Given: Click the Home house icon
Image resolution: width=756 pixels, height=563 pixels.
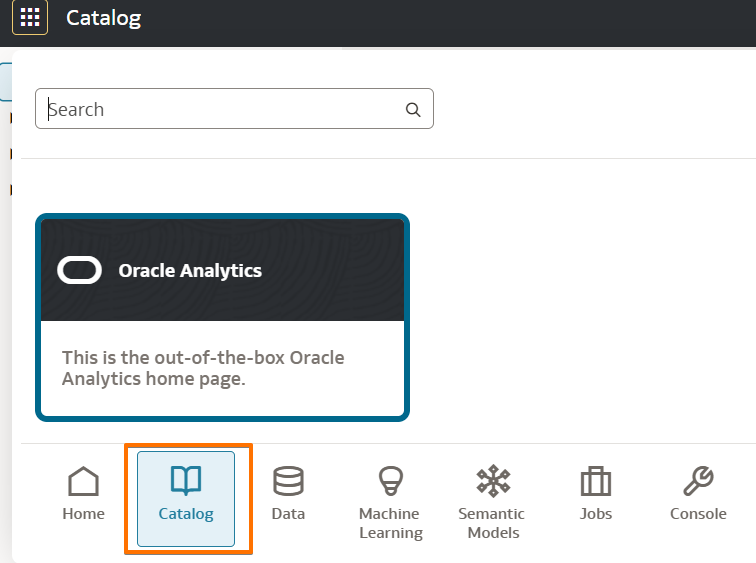Looking at the screenshot, I should 83,482.
